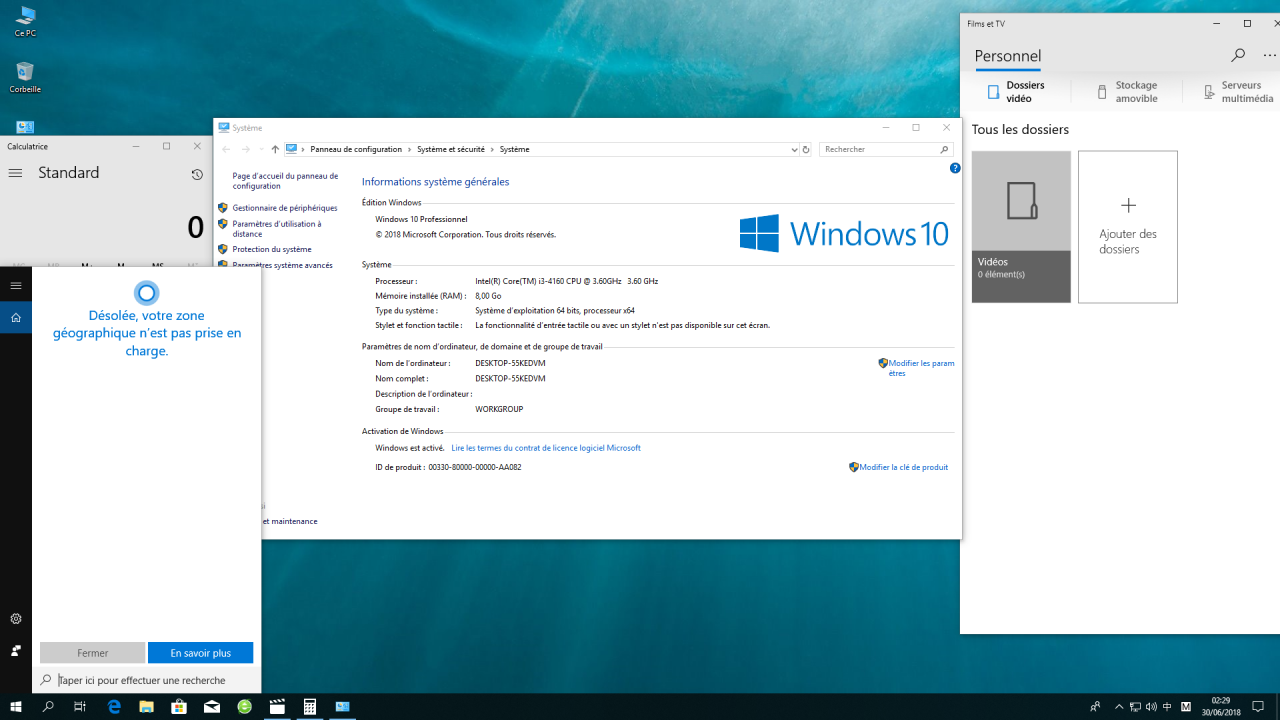Open Page d'accueil du panneau de configuration
1280x720 pixels.
[285, 181]
